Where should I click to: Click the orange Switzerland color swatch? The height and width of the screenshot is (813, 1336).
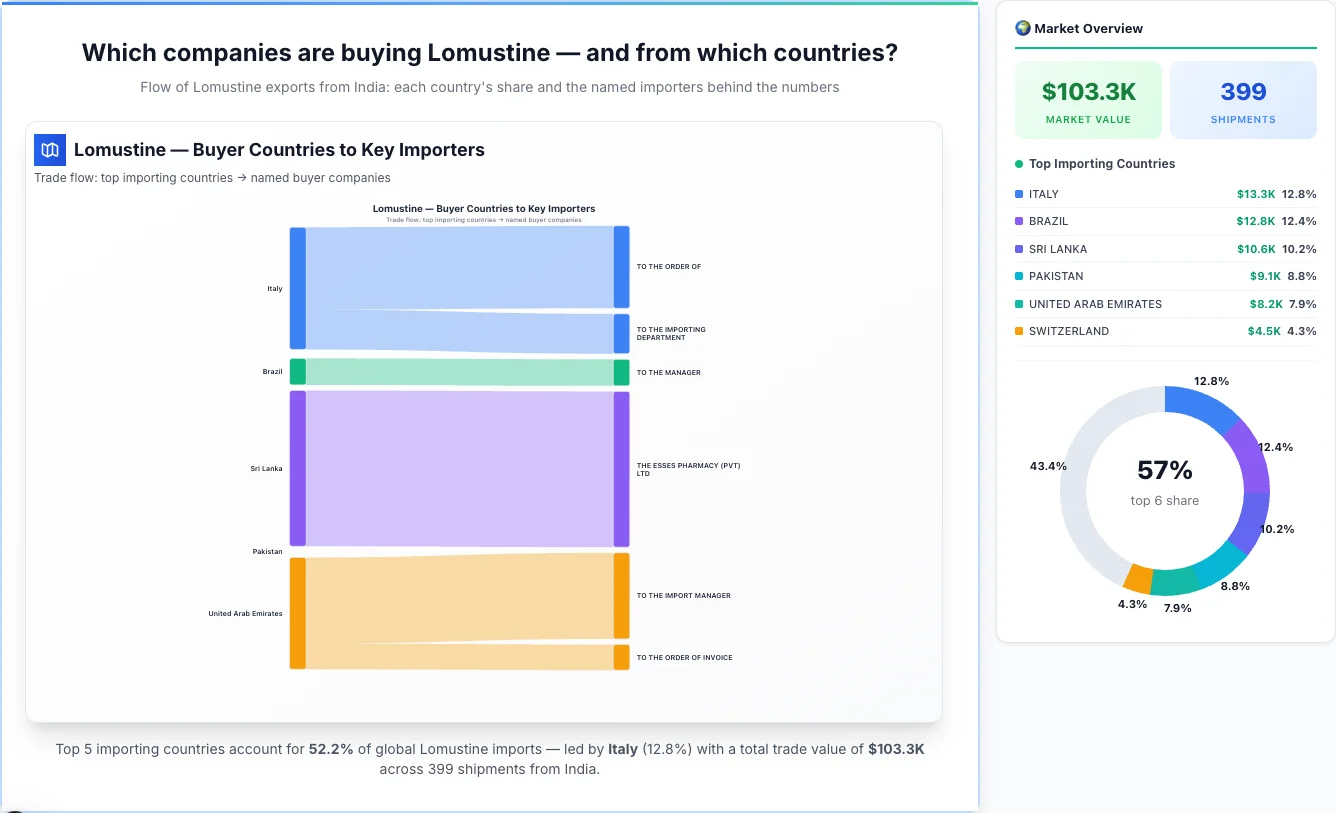1020,331
